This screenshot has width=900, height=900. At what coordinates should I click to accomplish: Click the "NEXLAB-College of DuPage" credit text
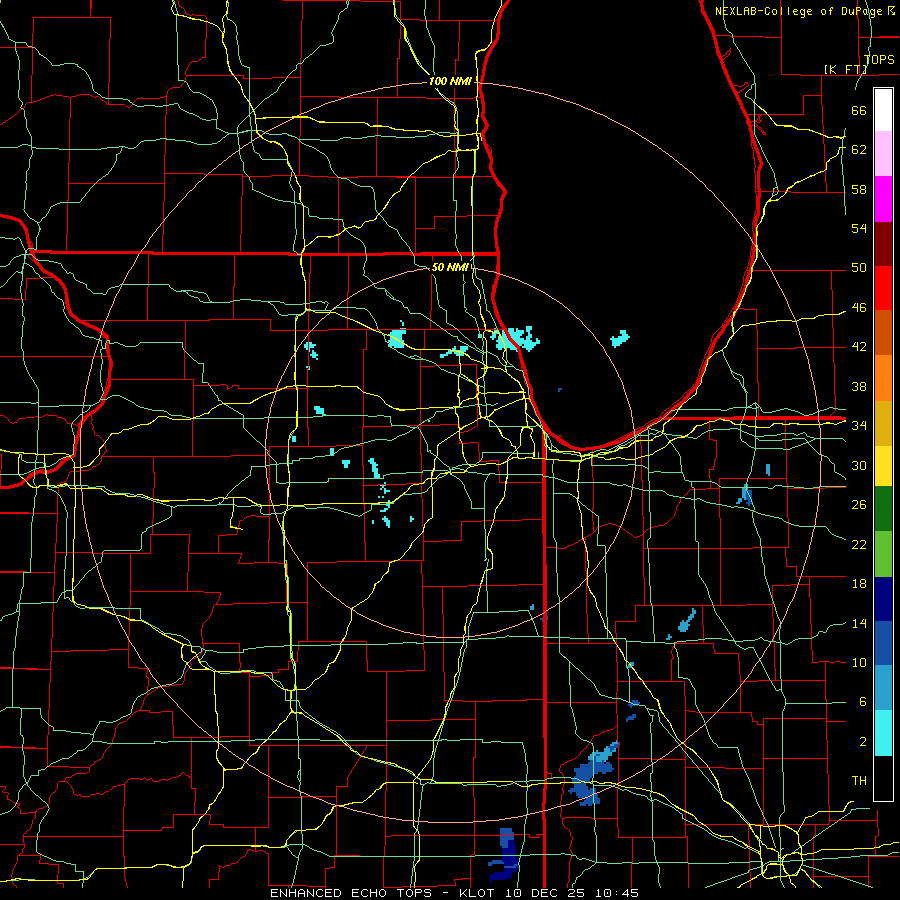pos(797,11)
